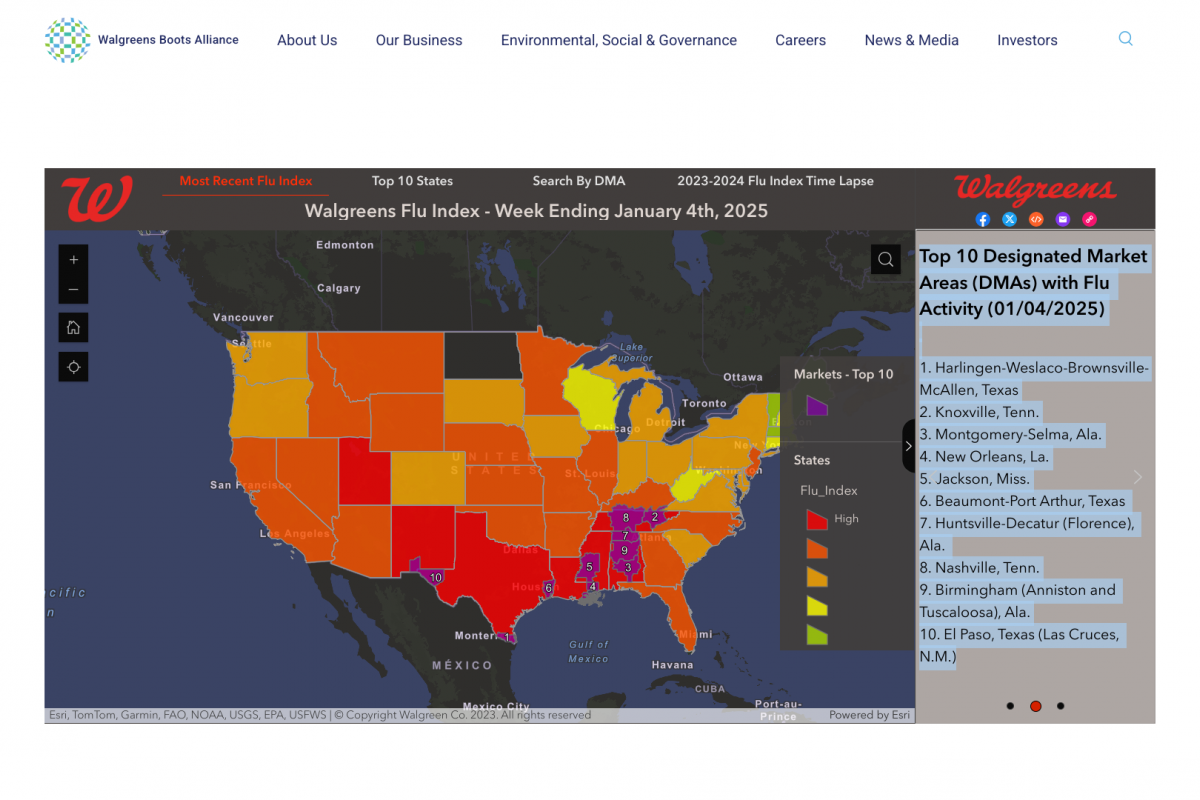
Task: Copy link using the pink chain icon
Action: point(1089,219)
